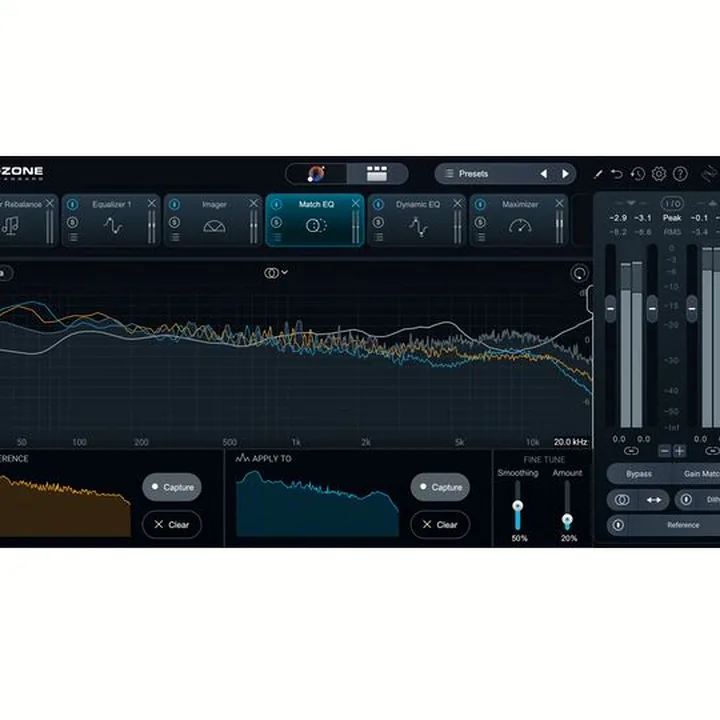Viewport: 720px width, 720px height.
Task: Toggle the stereo/mono overlapping circles icon
Action: click(x=622, y=500)
